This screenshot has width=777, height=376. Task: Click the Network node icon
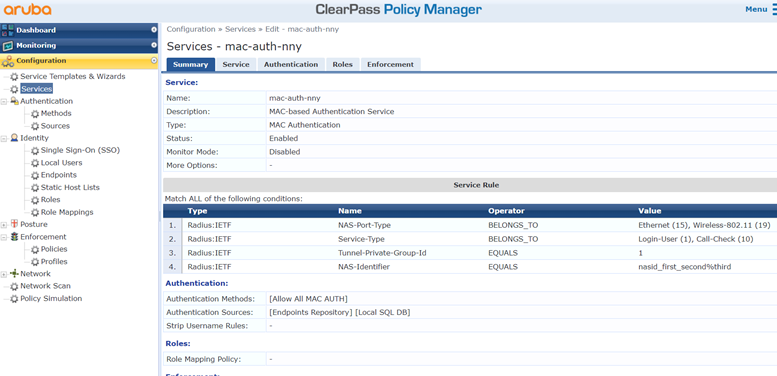pyautogui.click(x=14, y=273)
